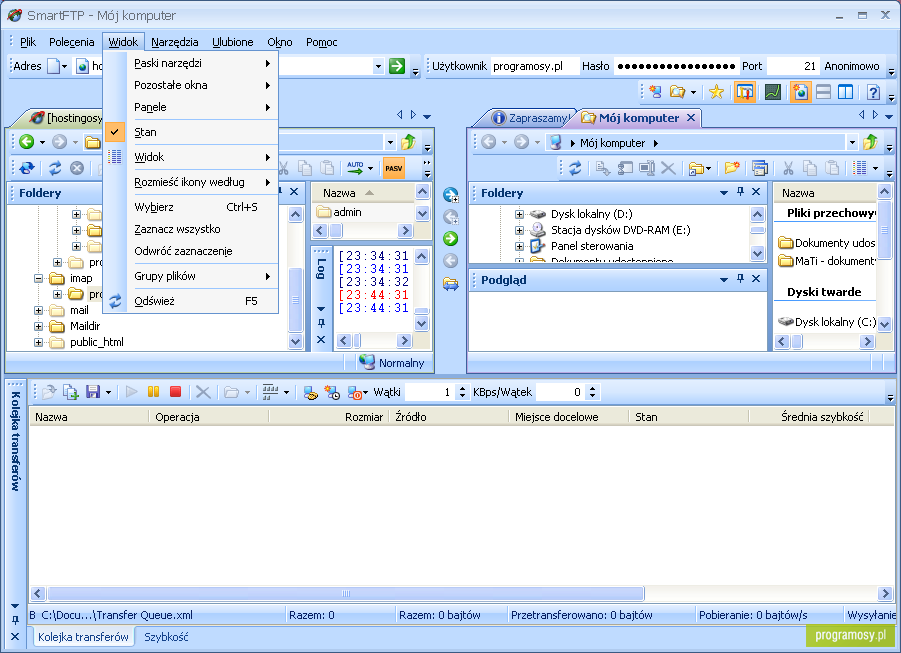Viewport: 901px width, 653px height.
Task: Increase the KBps/Wątek speed limit spinner
Action: [x=592, y=388]
